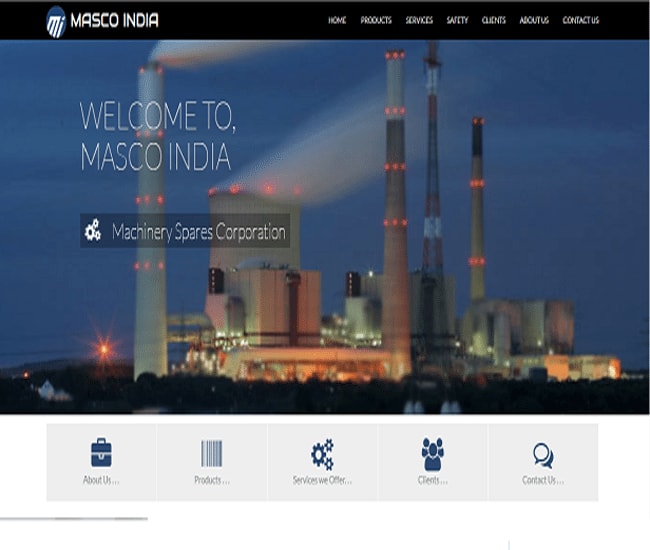Go to the SERVICES navigation link
Screen dimensions: 650x550
419,20
